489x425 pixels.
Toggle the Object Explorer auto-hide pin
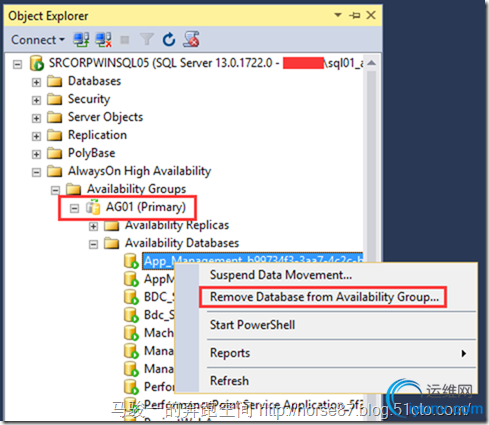click(x=355, y=15)
